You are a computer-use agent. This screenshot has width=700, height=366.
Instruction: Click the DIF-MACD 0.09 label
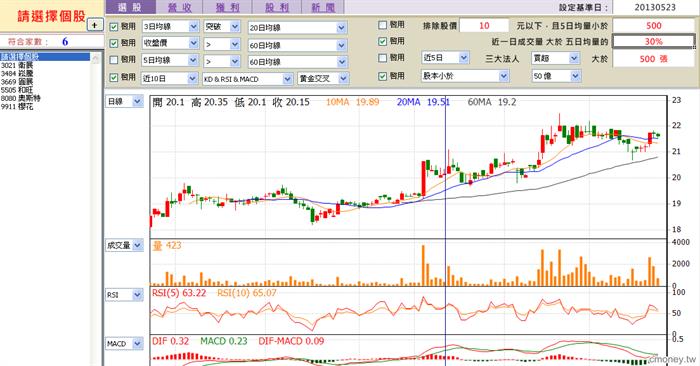tap(291, 341)
